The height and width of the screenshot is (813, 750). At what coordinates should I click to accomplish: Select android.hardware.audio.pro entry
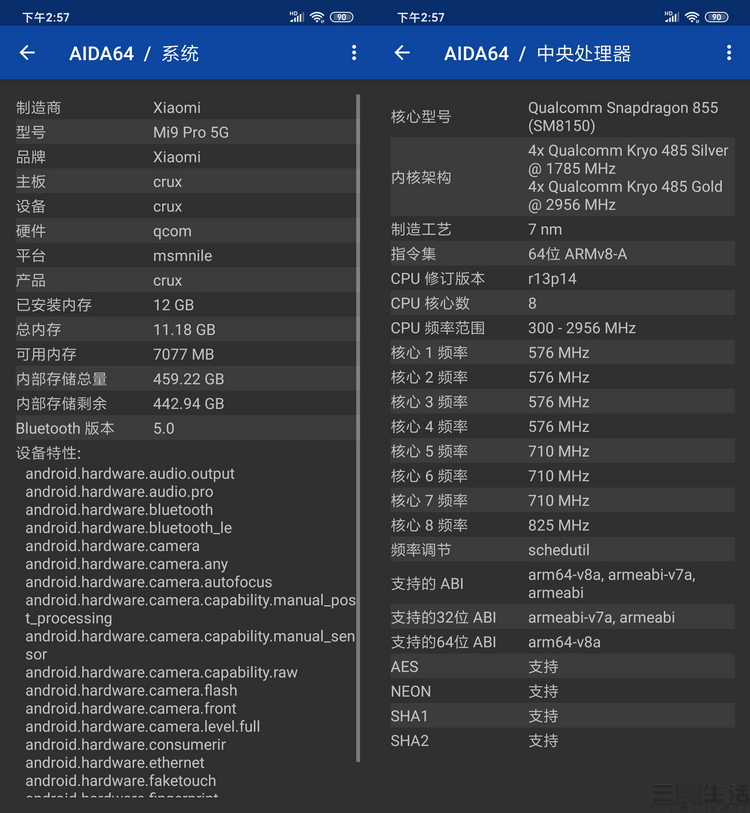(x=119, y=492)
